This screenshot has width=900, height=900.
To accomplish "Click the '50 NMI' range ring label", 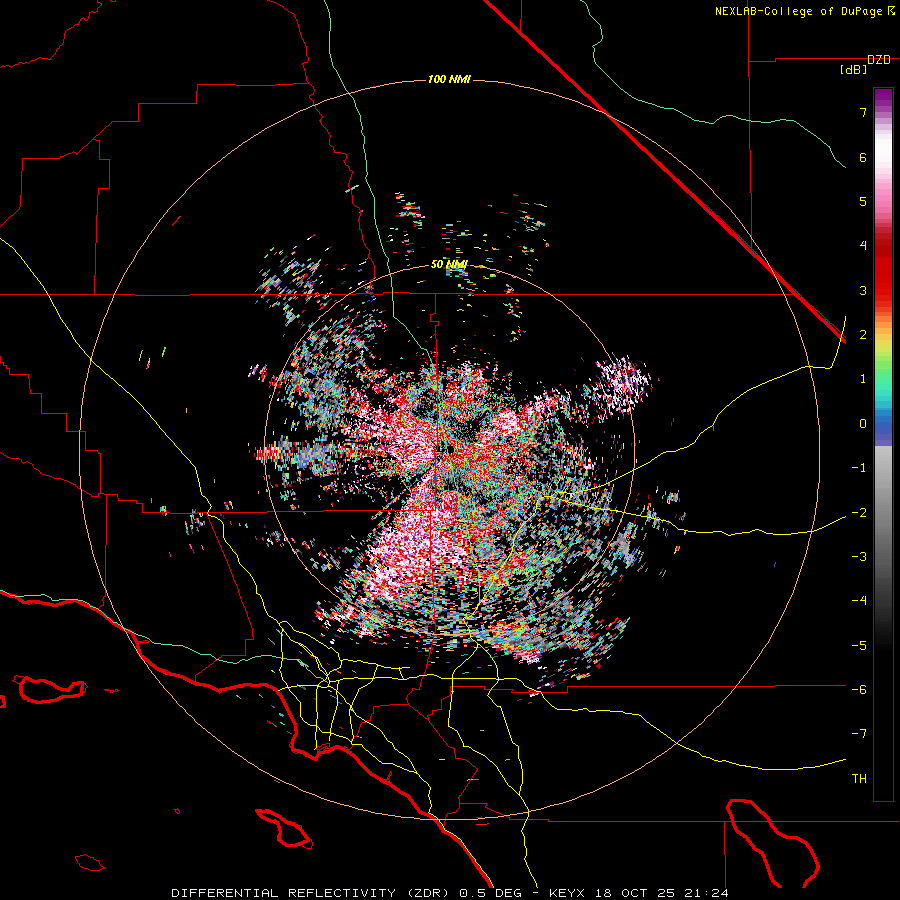I will (449, 264).
